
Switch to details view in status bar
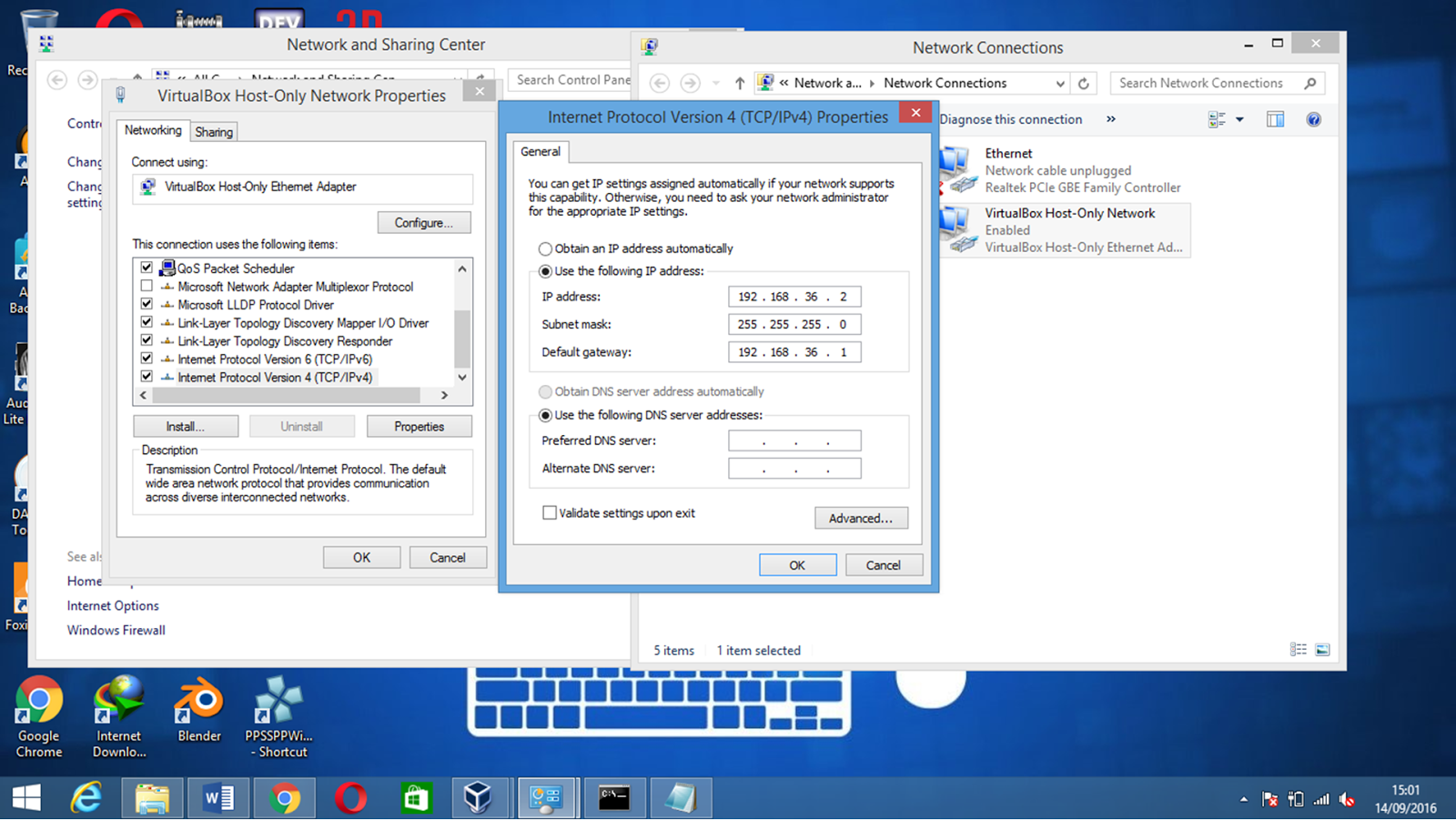[1299, 650]
